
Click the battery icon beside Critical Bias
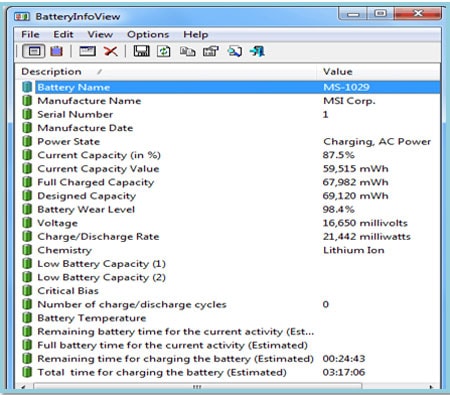click(27, 291)
